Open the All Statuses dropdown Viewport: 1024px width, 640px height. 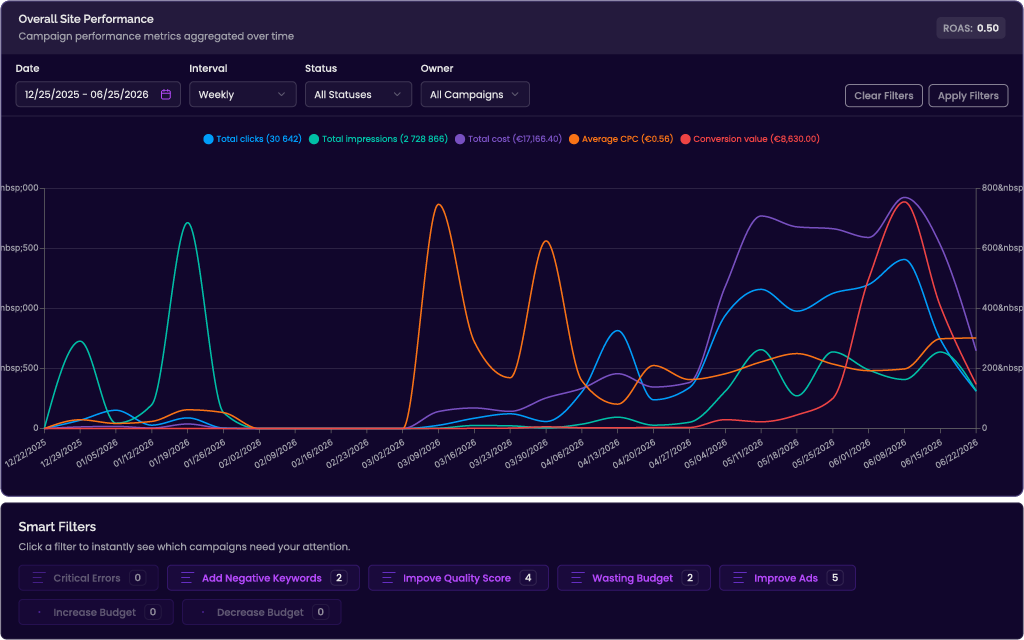pyautogui.click(x=359, y=94)
